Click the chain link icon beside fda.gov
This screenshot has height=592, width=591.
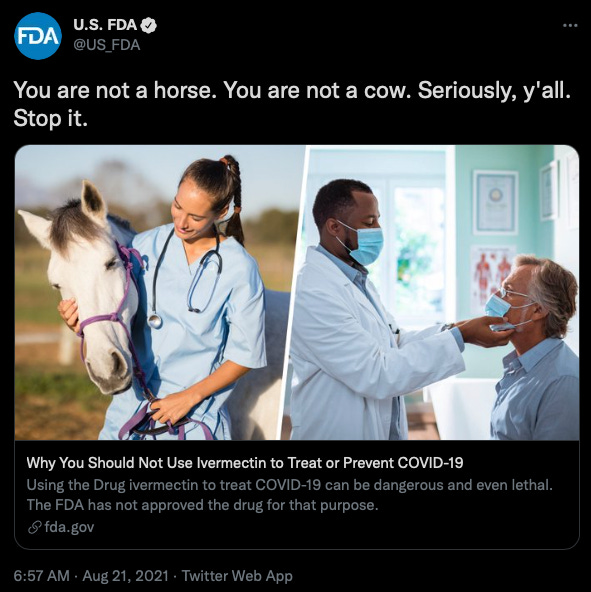coord(34,527)
